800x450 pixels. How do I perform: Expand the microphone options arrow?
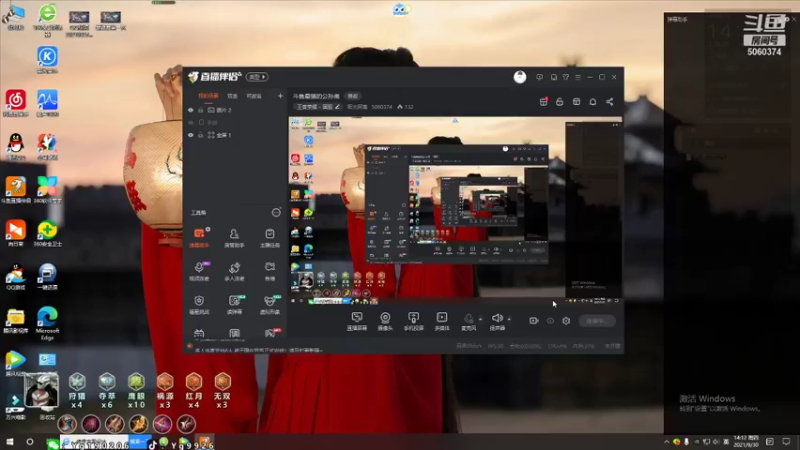(x=481, y=319)
